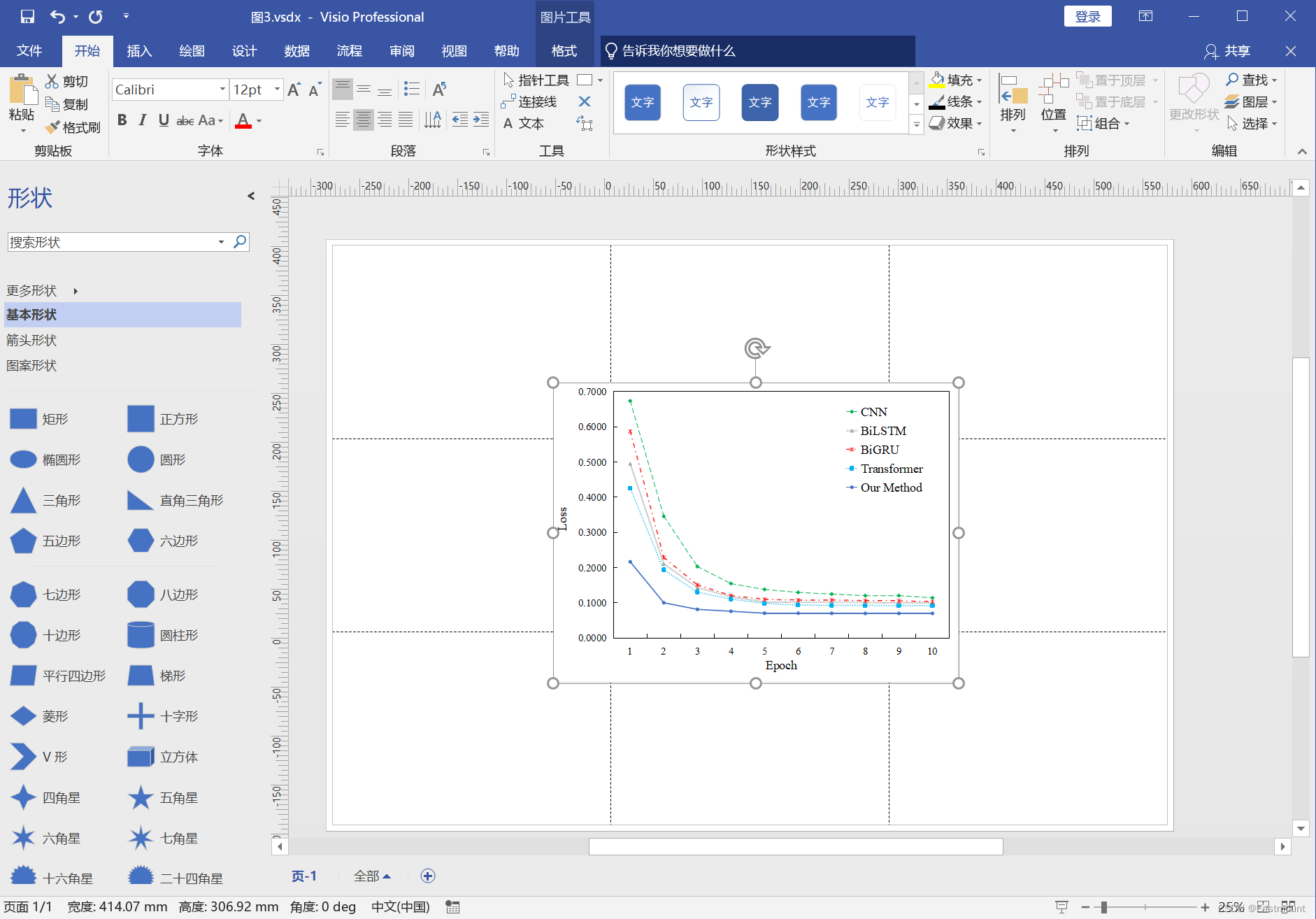Switch to the Design (设计) tab
The width and height of the screenshot is (1316, 919).
244,51
